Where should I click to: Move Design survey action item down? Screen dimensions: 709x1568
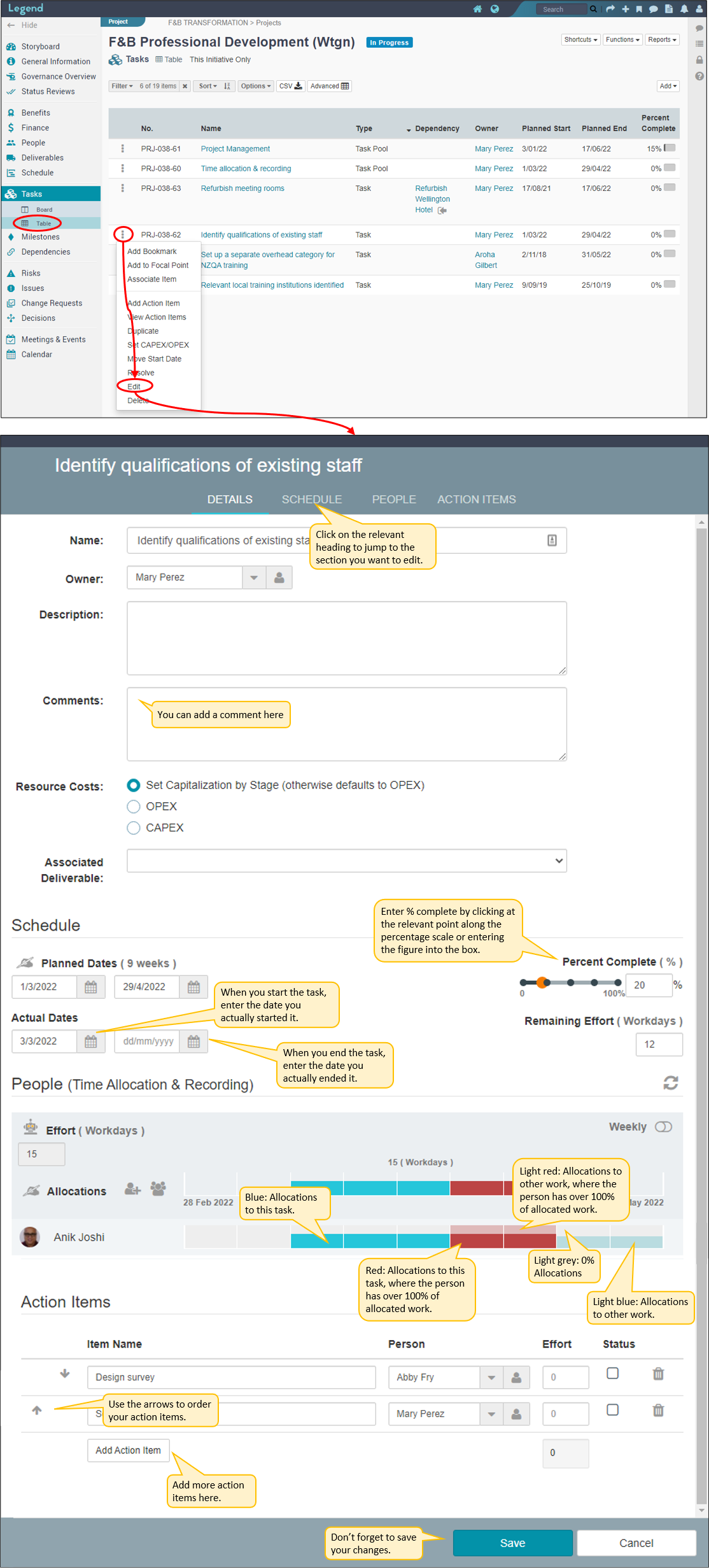(x=65, y=1374)
